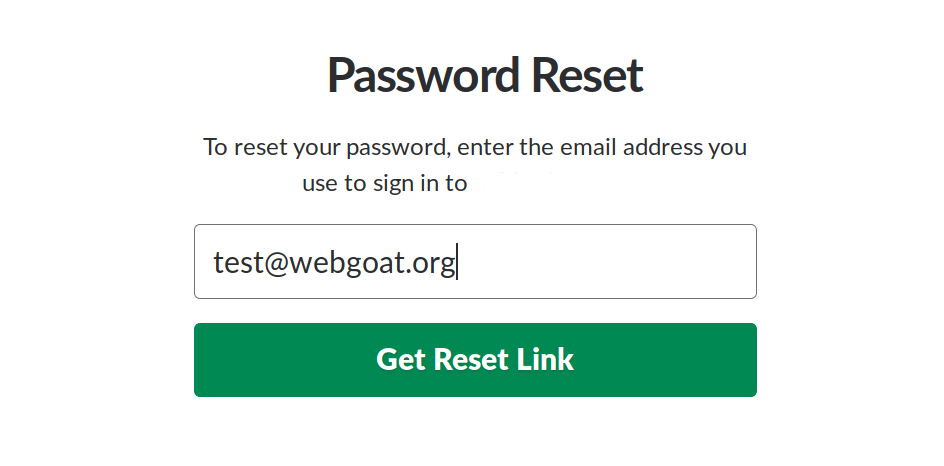Screen dimensions: 944x466
Task: Focus the email address input field
Action: (x=475, y=261)
